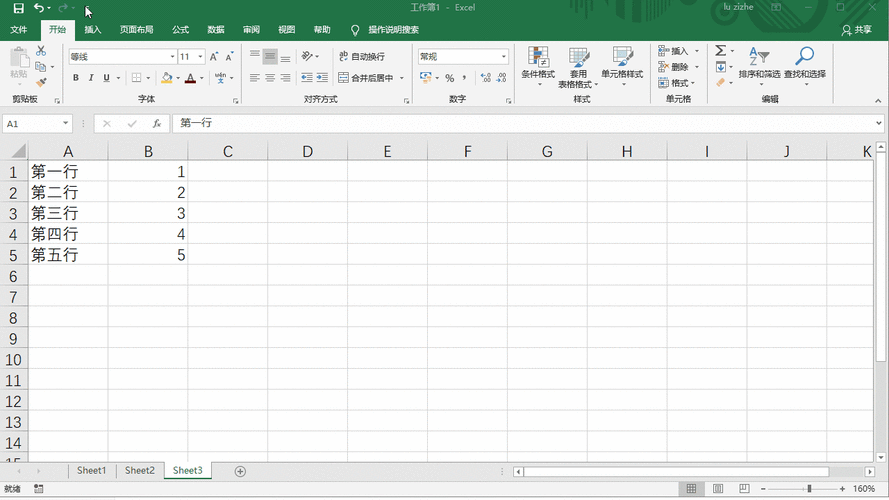Click the Format Painter brush icon
The height and width of the screenshot is (500, 889).
coord(41,83)
